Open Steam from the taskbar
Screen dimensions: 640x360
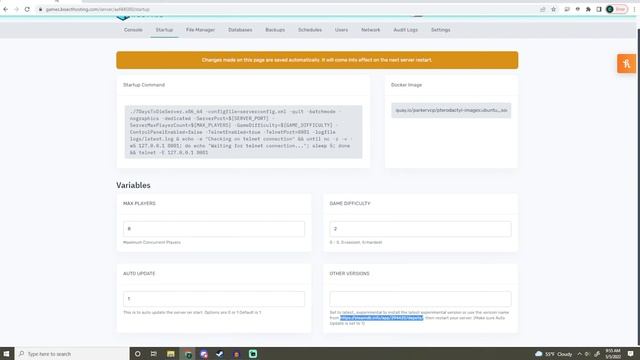pyautogui.click(x=220, y=353)
